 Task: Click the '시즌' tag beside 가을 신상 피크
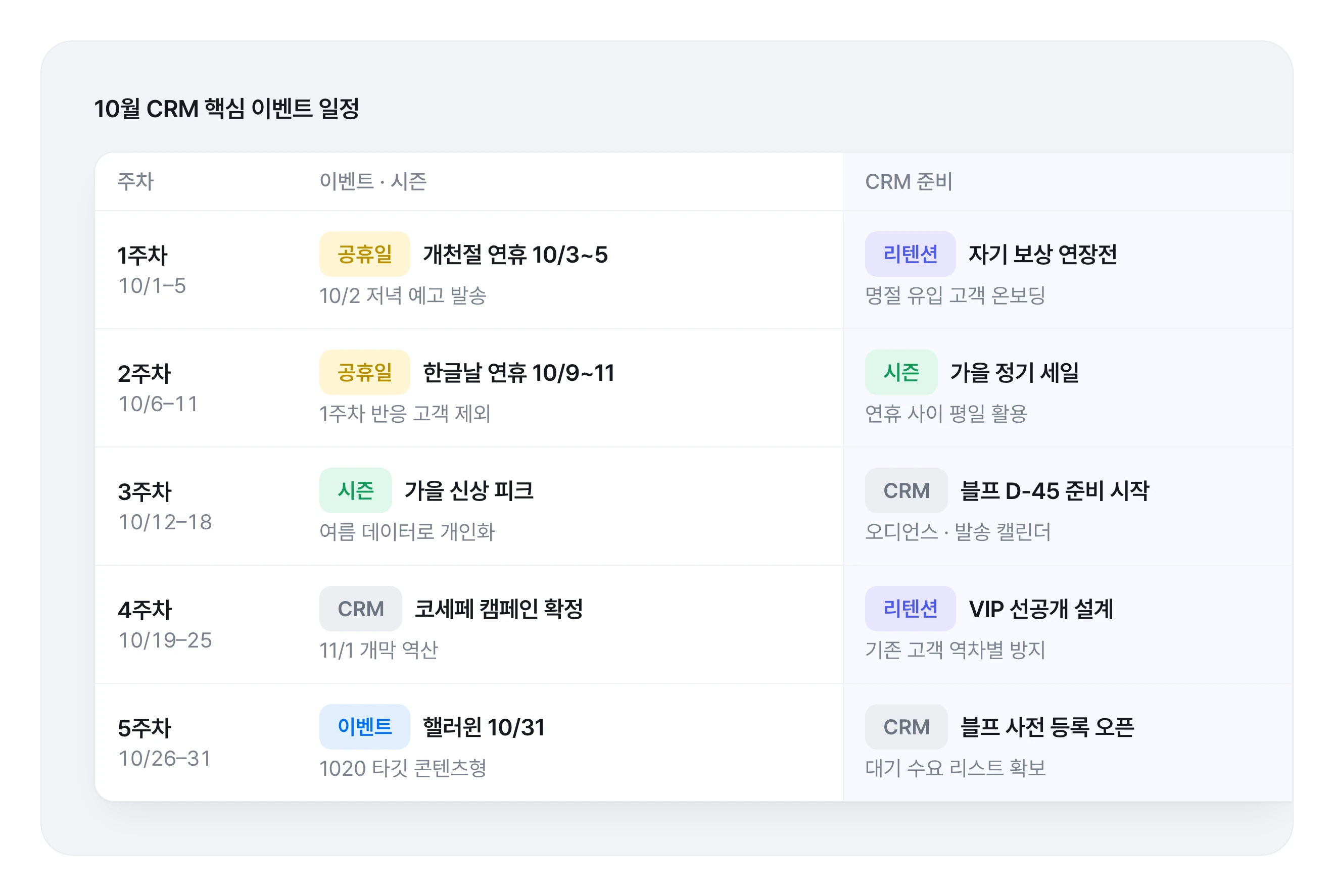click(x=356, y=490)
